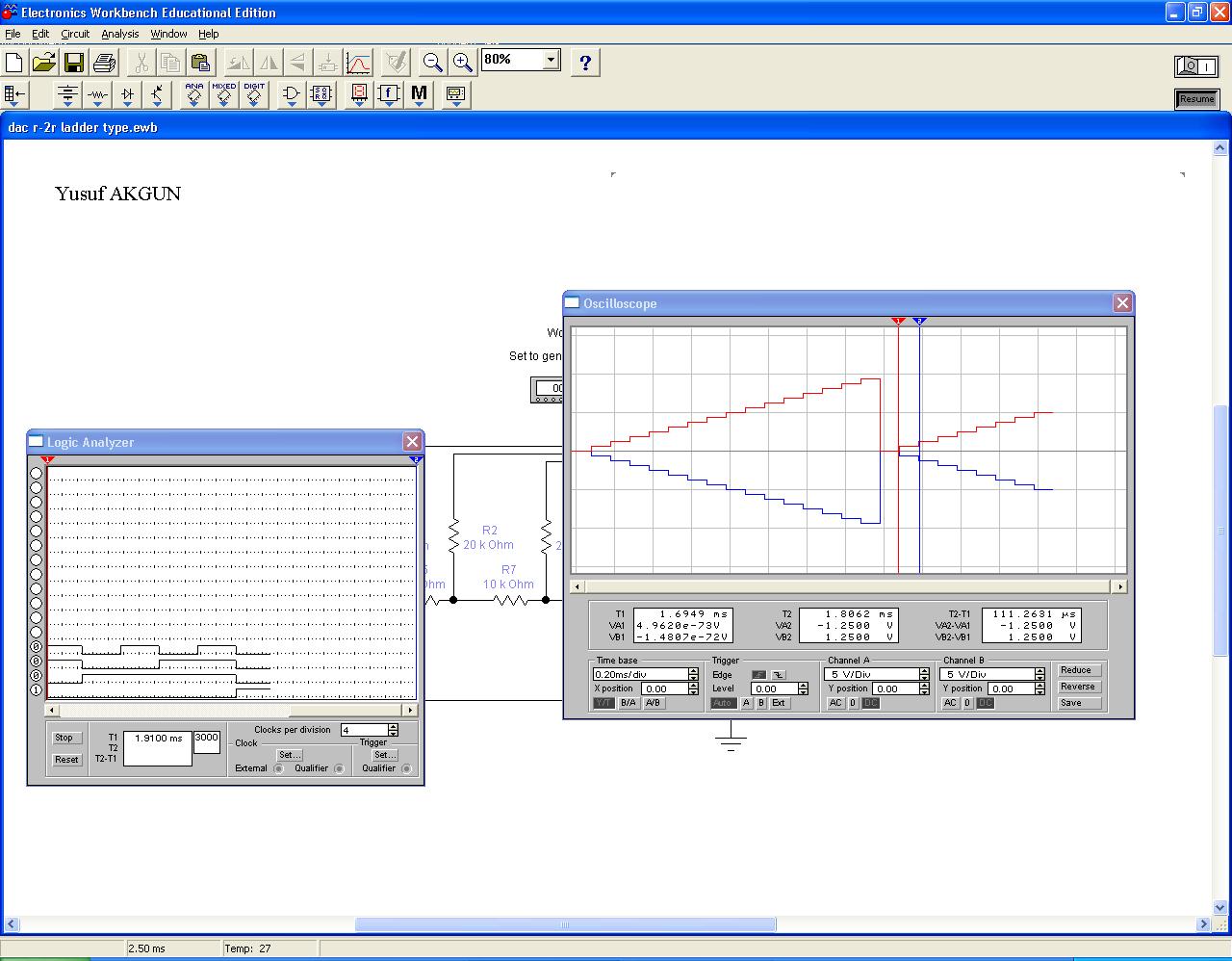Click the X position field on the oscilloscope
Image resolution: width=1232 pixels, height=961 pixels.
[664, 688]
